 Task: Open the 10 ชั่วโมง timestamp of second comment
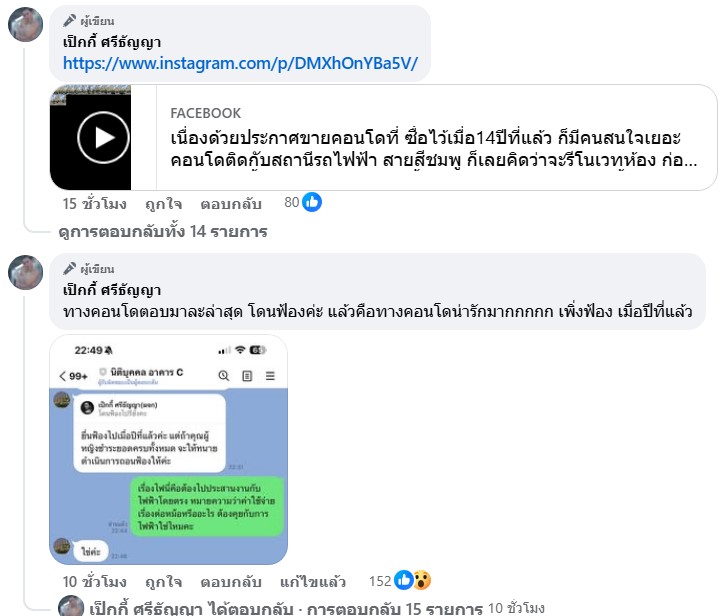[95, 582]
